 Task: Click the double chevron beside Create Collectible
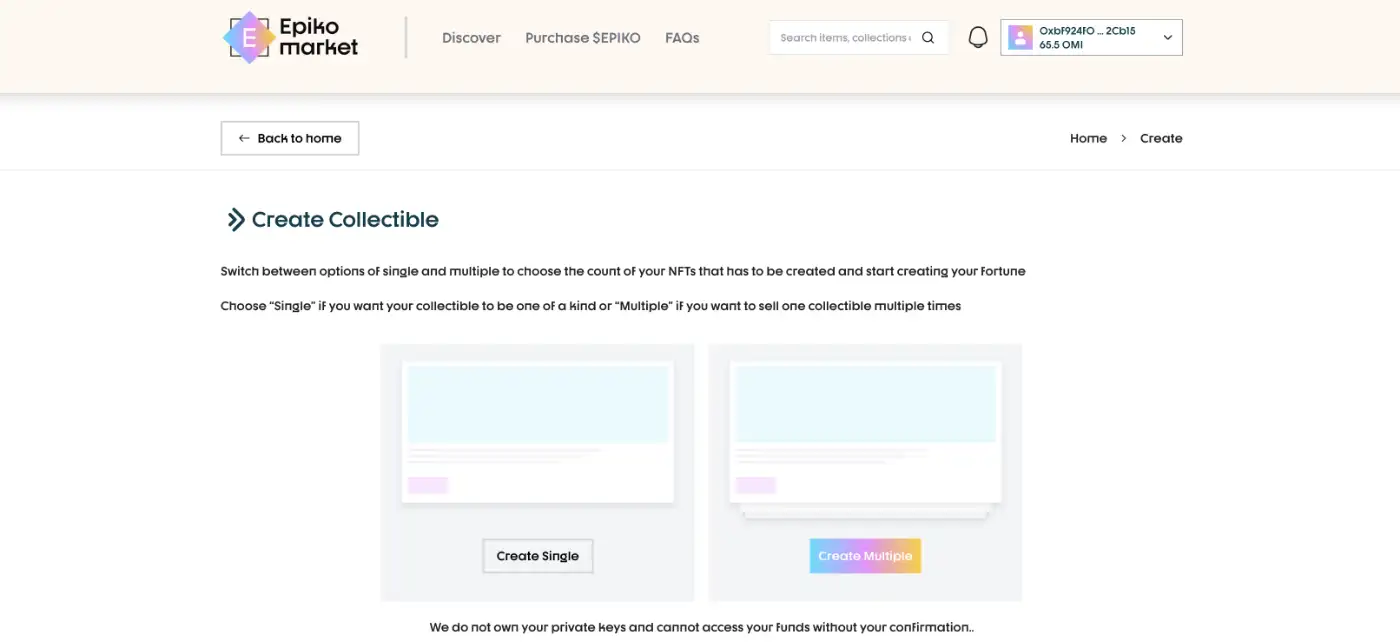tap(236, 220)
